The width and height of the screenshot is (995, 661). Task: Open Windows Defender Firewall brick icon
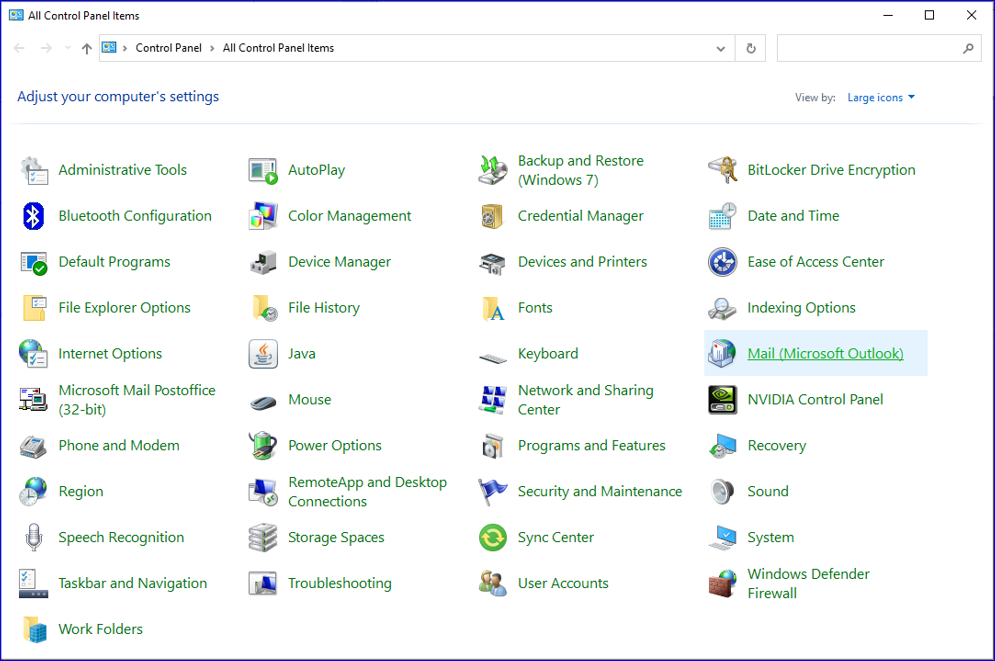click(x=721, y=582)
